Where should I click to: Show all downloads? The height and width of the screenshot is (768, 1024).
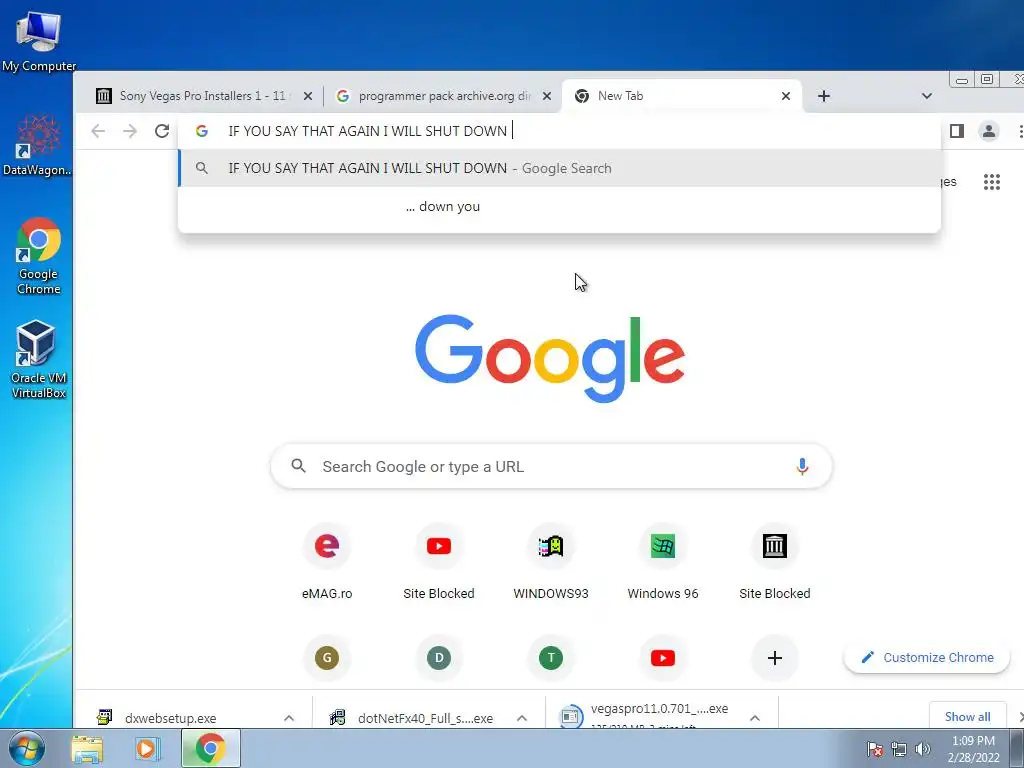coord(967,716)
